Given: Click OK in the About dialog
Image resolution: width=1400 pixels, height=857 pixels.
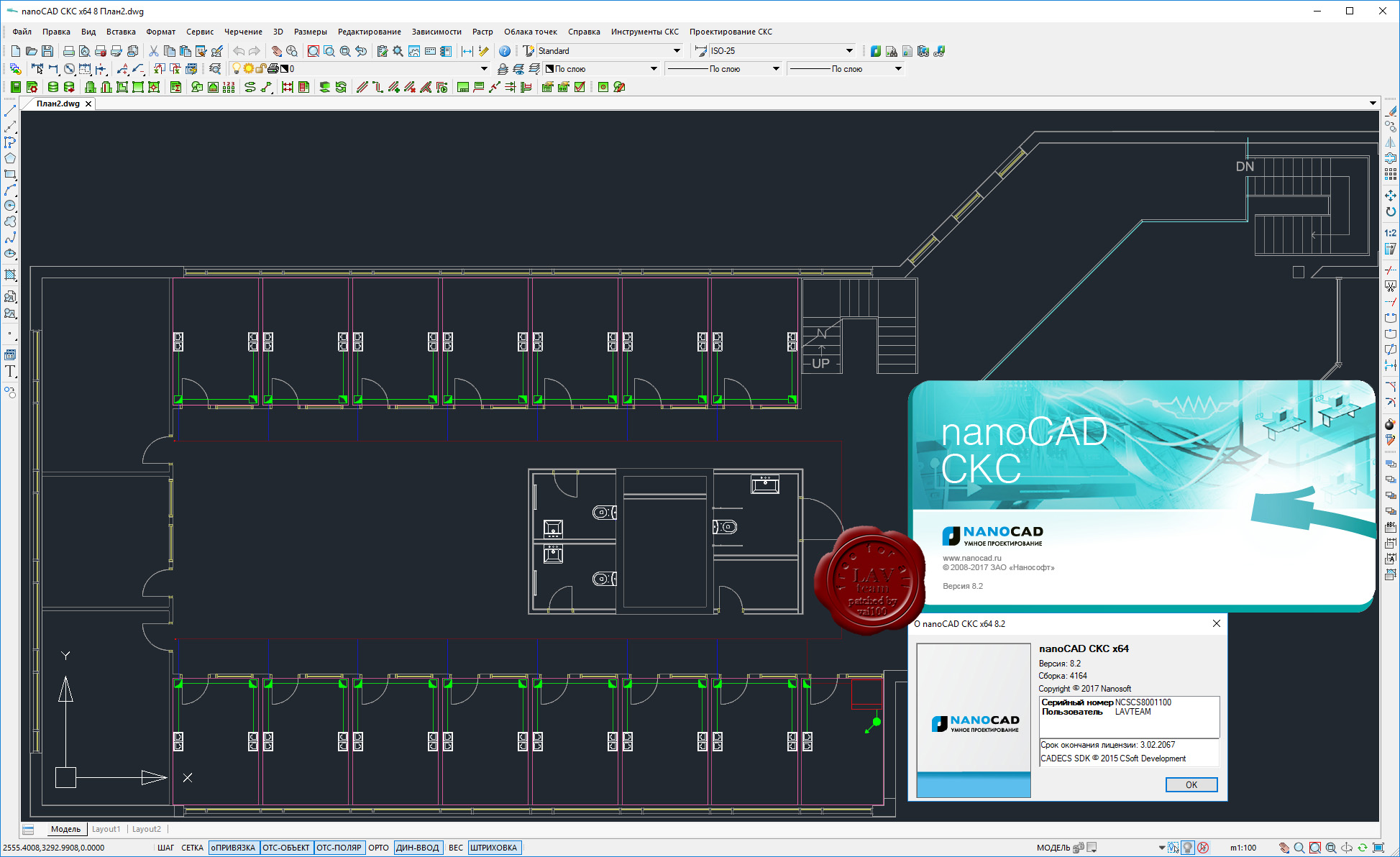Looking at the screenshot, I should point(1191,784).
